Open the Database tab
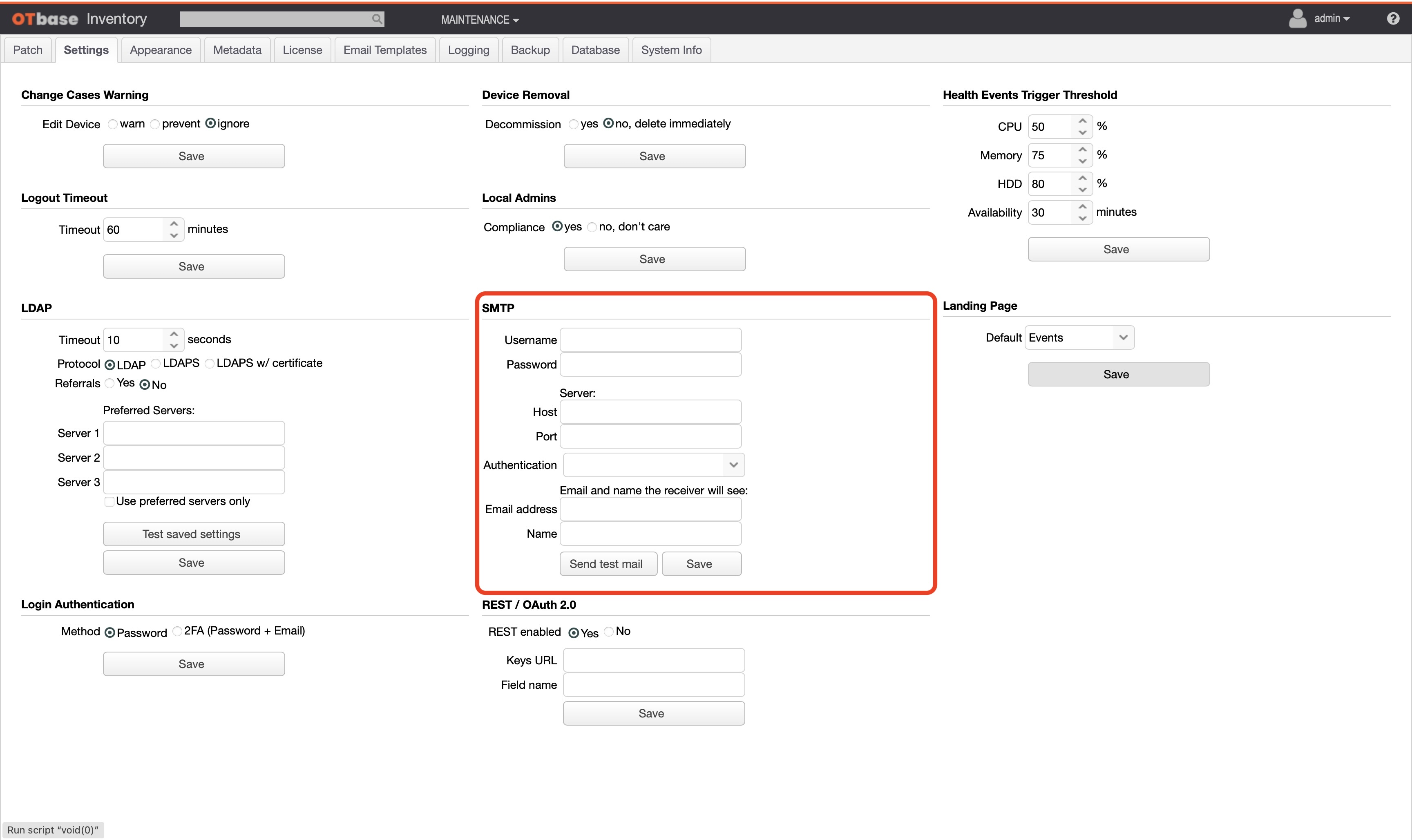Image resolution: width=1412 pixels, height=840 pixels. tap(595, 50)
